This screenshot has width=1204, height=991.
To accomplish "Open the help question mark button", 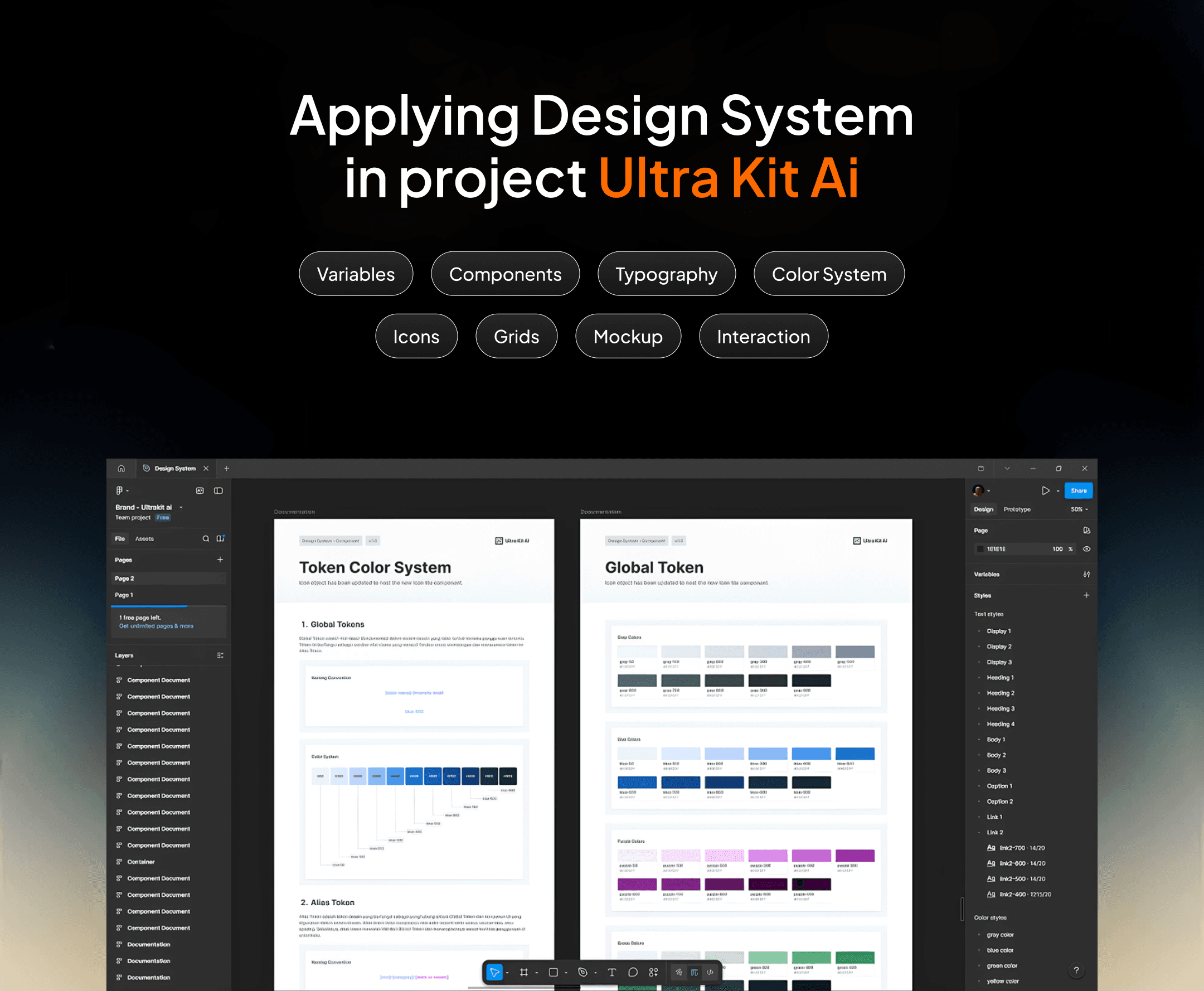I will 1076,970.
